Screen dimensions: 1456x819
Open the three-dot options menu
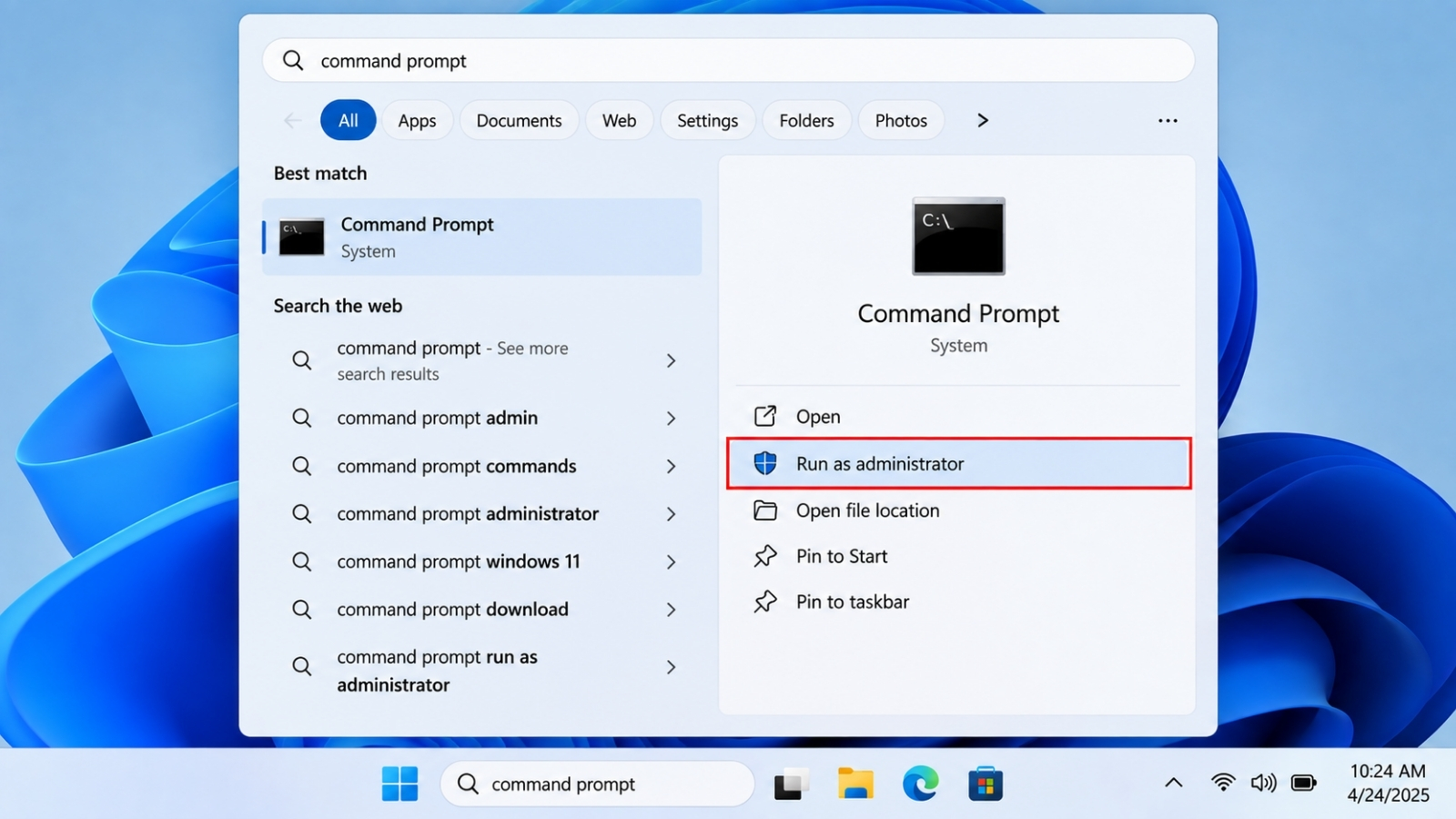click(x=1168, y=120)
